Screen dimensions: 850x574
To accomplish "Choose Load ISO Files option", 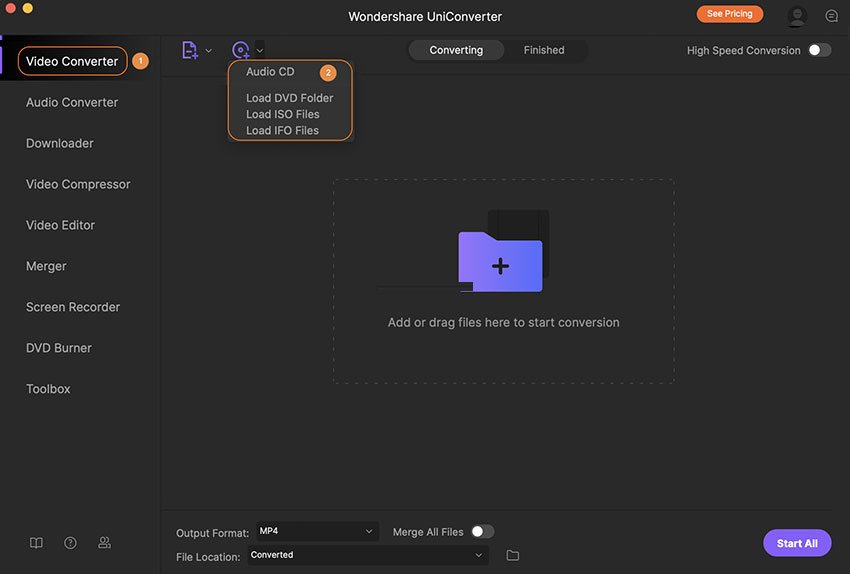I will (x=282, y=114).
